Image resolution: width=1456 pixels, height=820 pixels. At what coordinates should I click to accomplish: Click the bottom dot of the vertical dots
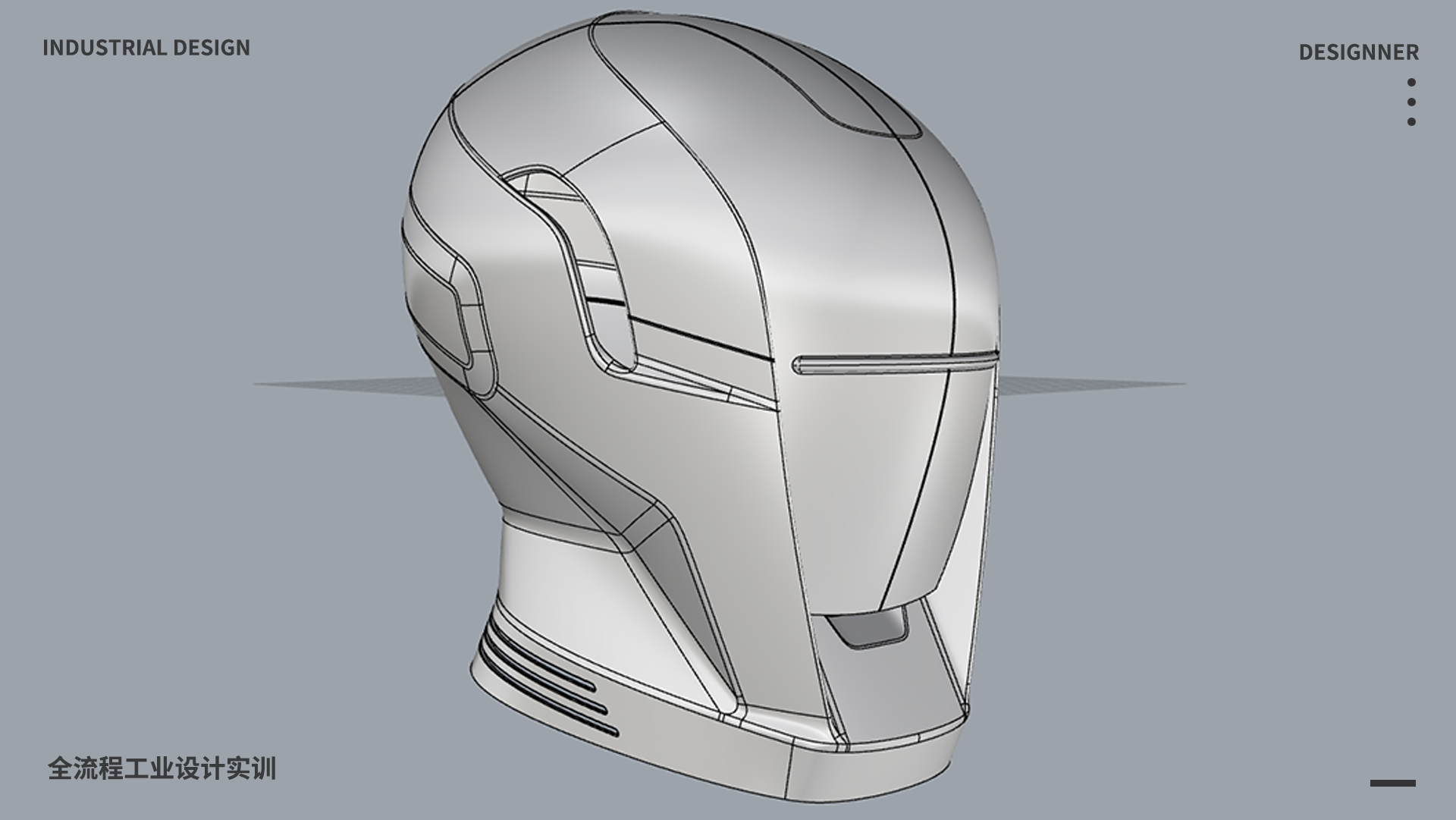pos(1411,121)
